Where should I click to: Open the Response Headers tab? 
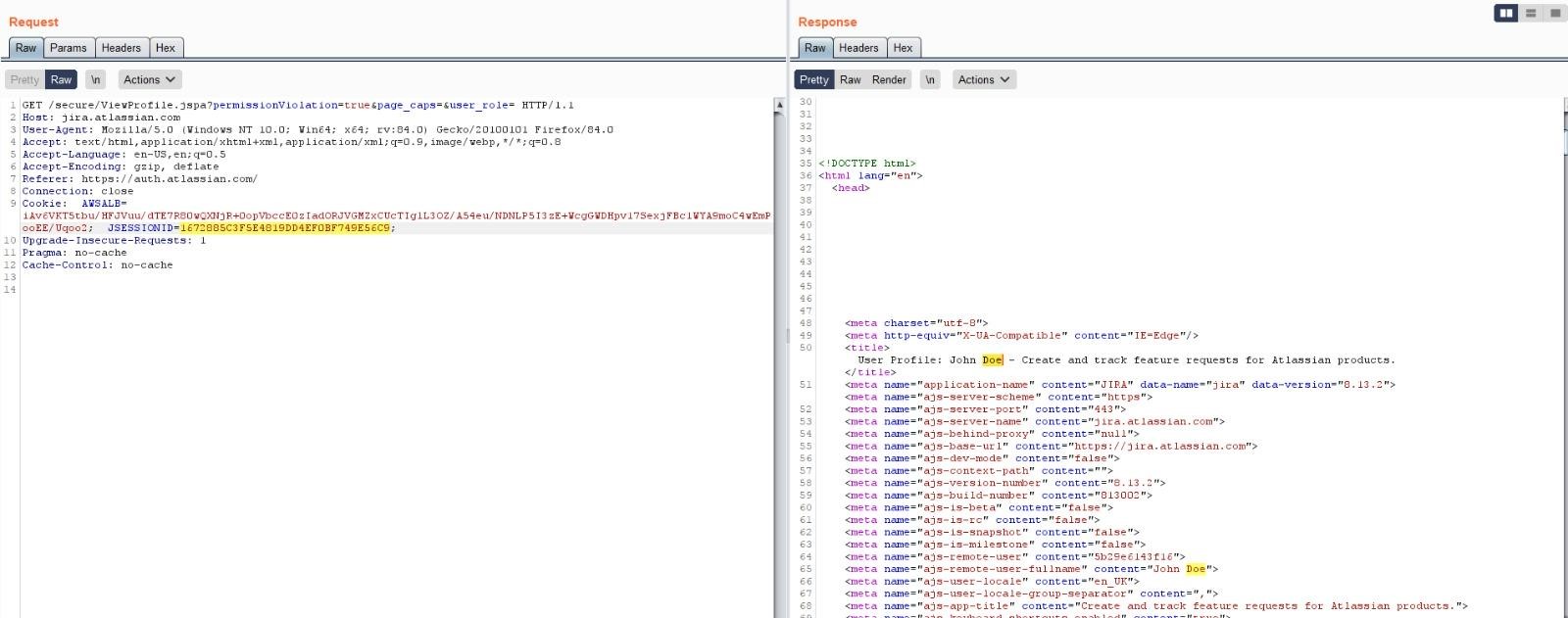858,48
